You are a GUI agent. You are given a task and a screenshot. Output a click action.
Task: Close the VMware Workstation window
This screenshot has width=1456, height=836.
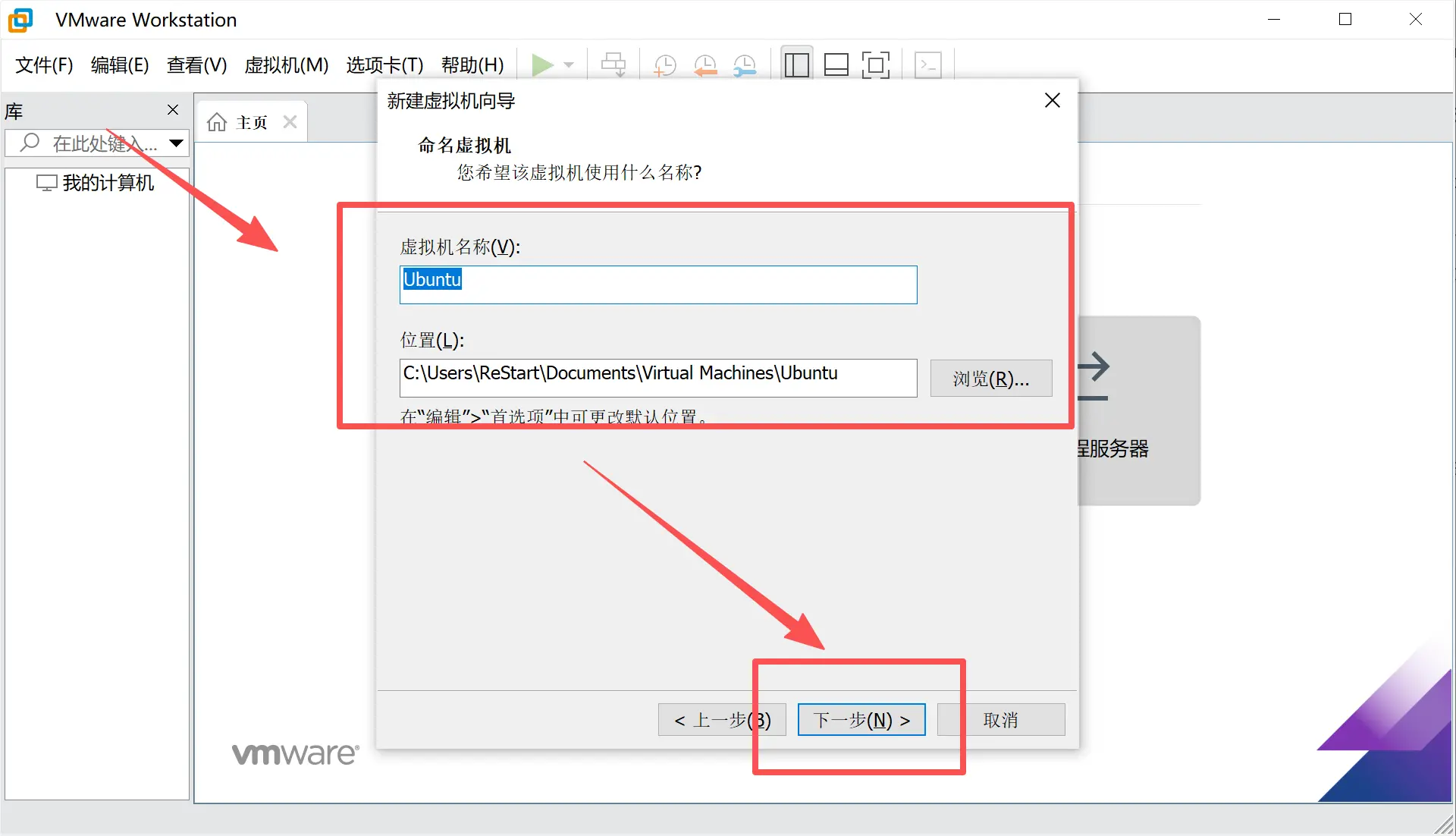1416,20
